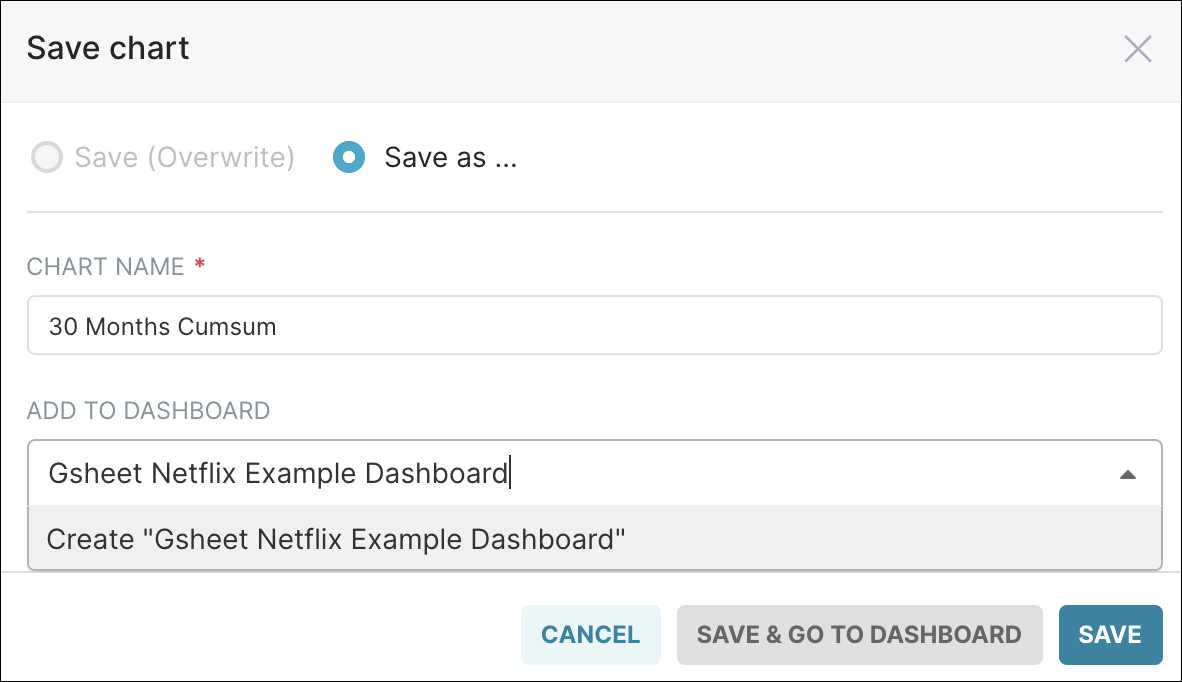Click the disabled 'Save (Overwrite)' radio option
This screenshot has height=682, width=1182.
coord(46,157)
